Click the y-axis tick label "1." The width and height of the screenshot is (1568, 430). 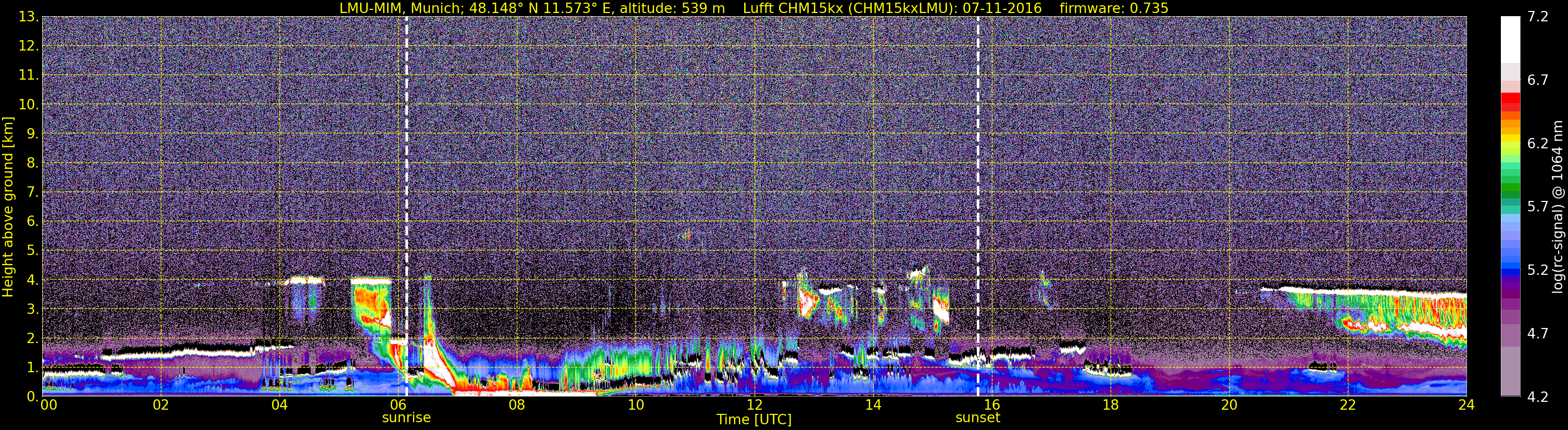coord(32,368)
